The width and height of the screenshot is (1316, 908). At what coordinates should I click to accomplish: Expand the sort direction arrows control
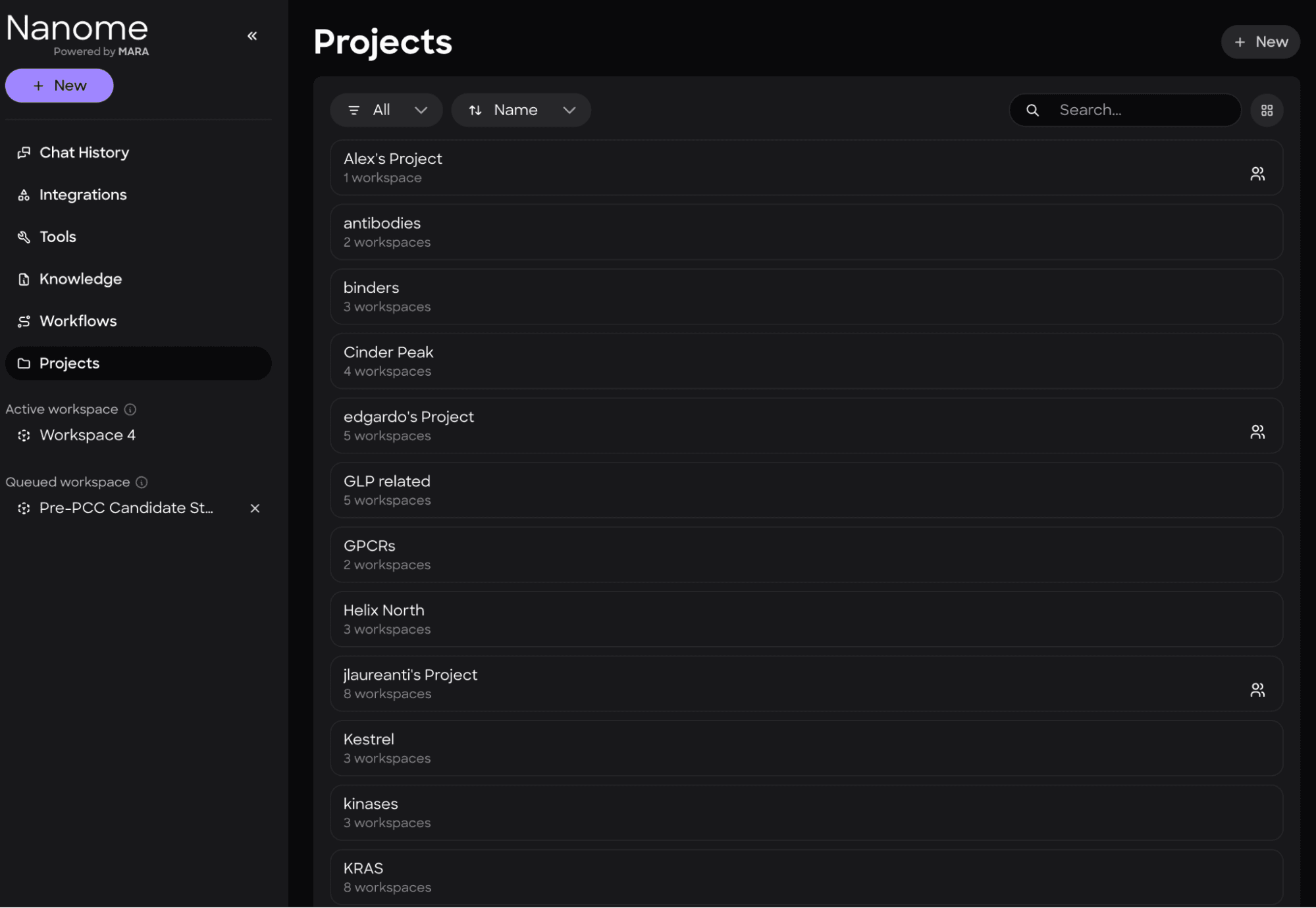[x=476, y=110]
